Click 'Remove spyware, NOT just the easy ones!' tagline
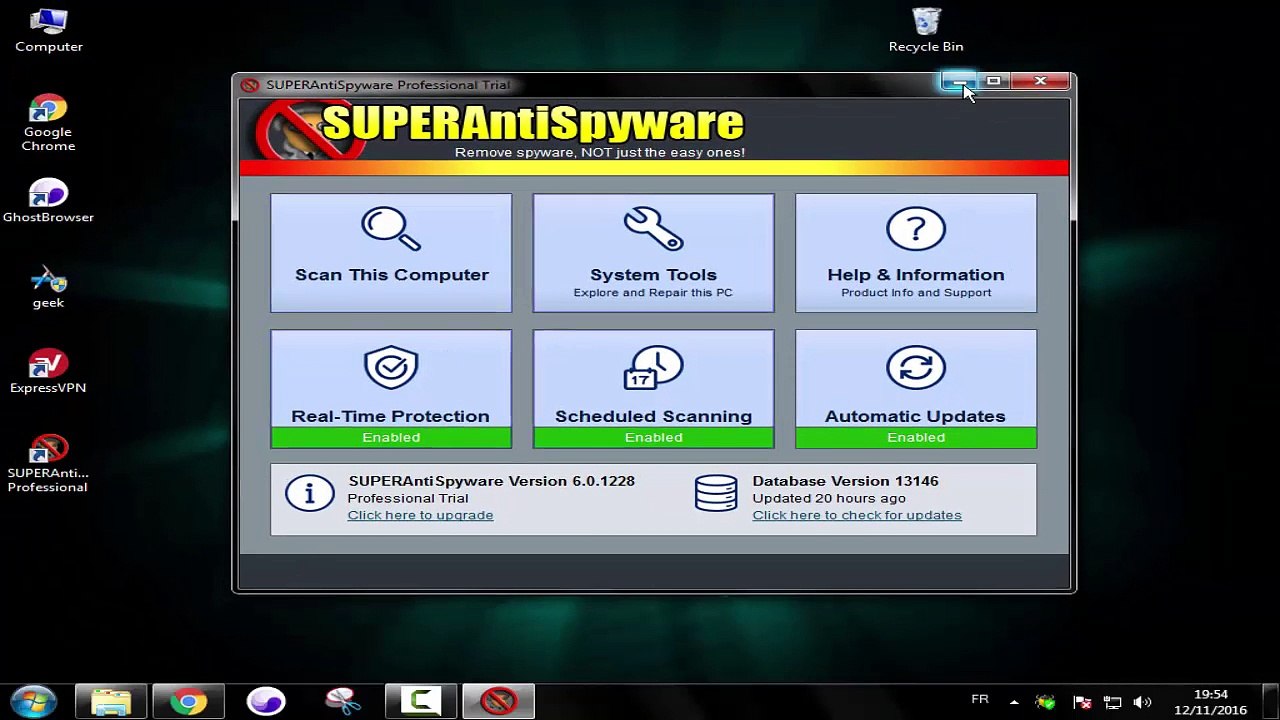Screen dimensions: 1280x720 point(600,152)
